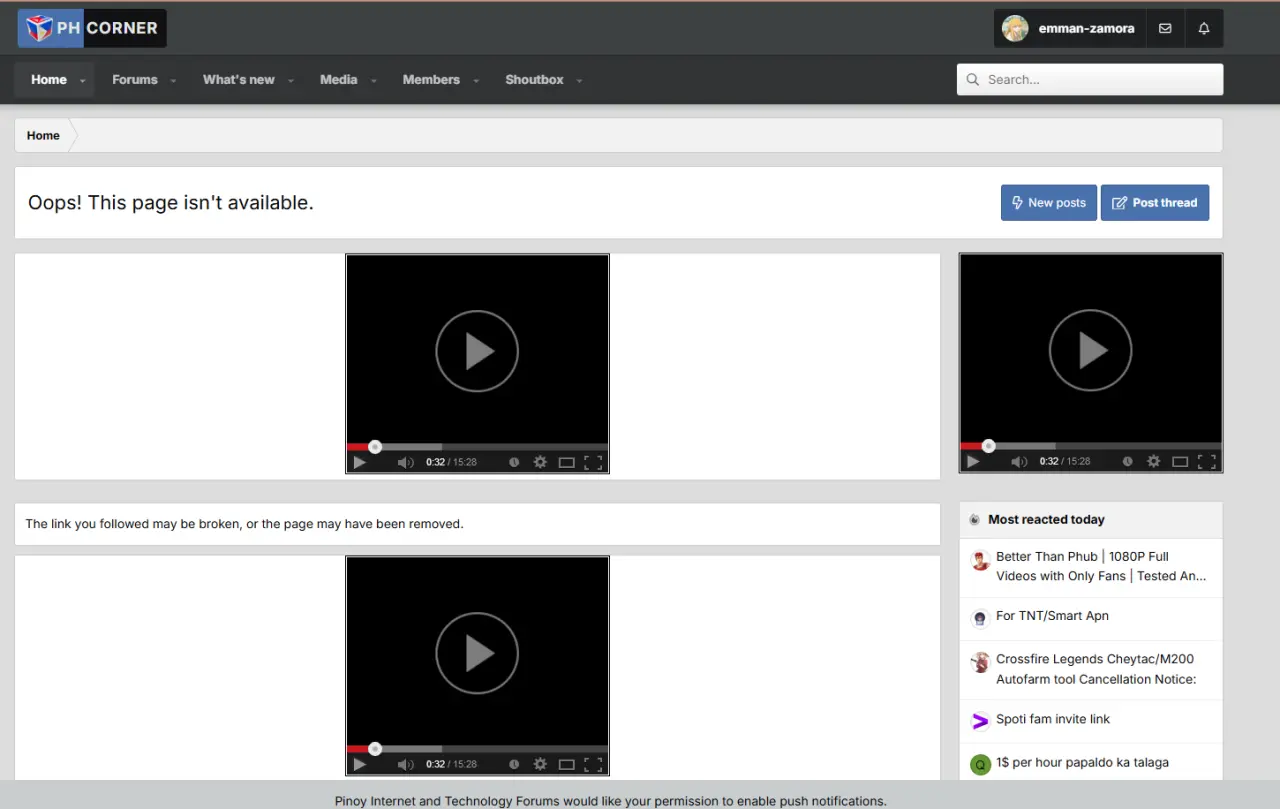Click avatar beside Better Than Phub thread
The image size is (1280, 809).
click(980, 560)
